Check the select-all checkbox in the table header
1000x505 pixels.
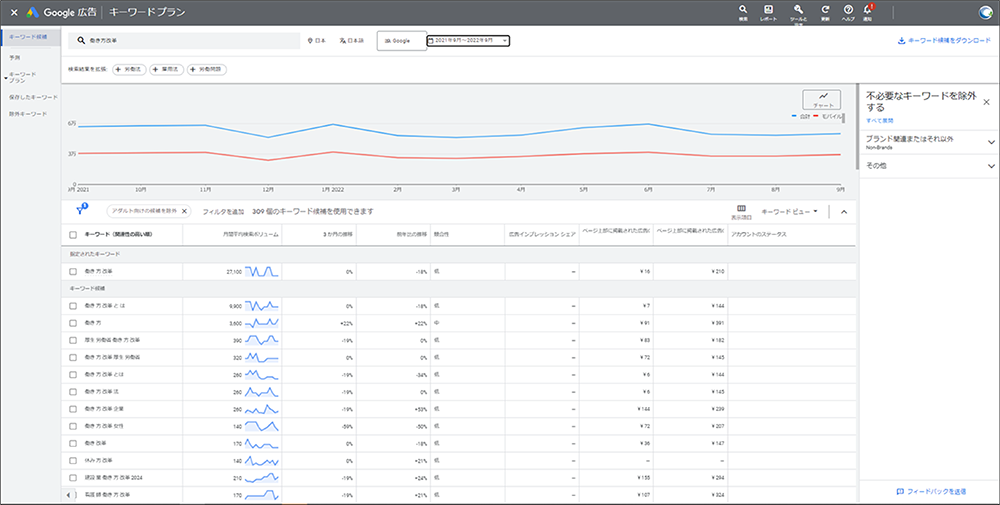click(x=73, y=235)
